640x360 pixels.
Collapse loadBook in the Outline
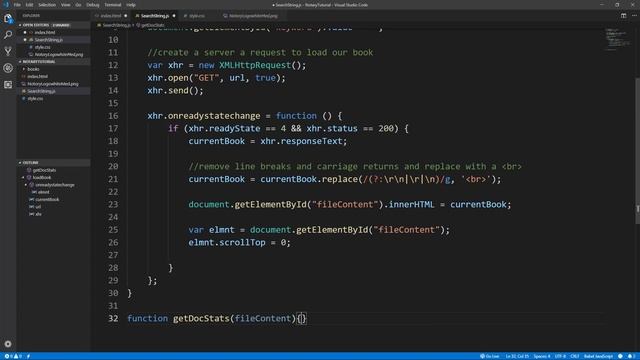(x=23, y=178)
